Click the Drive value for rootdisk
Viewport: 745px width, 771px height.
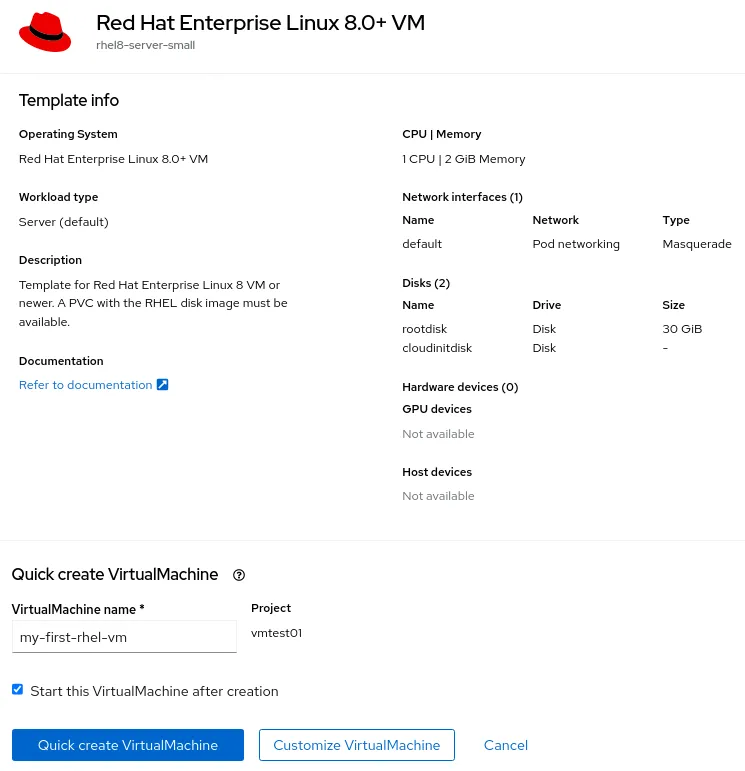tap(544, 329)
